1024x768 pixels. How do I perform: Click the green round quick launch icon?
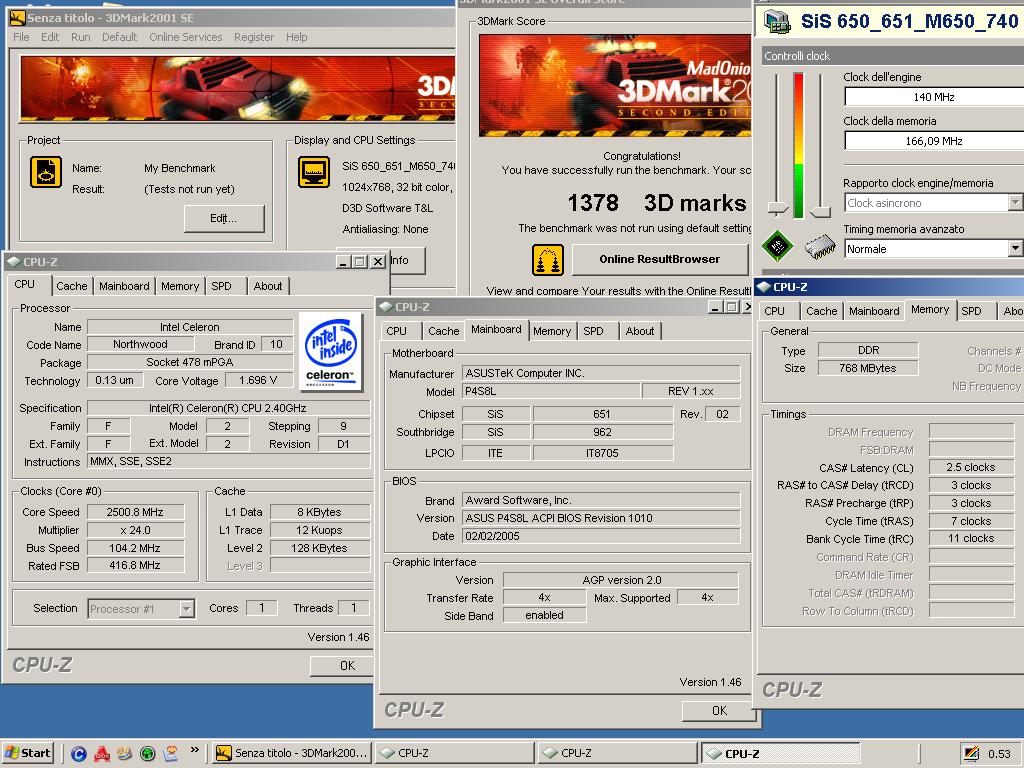pyautogui.click(x=148, y=754)
